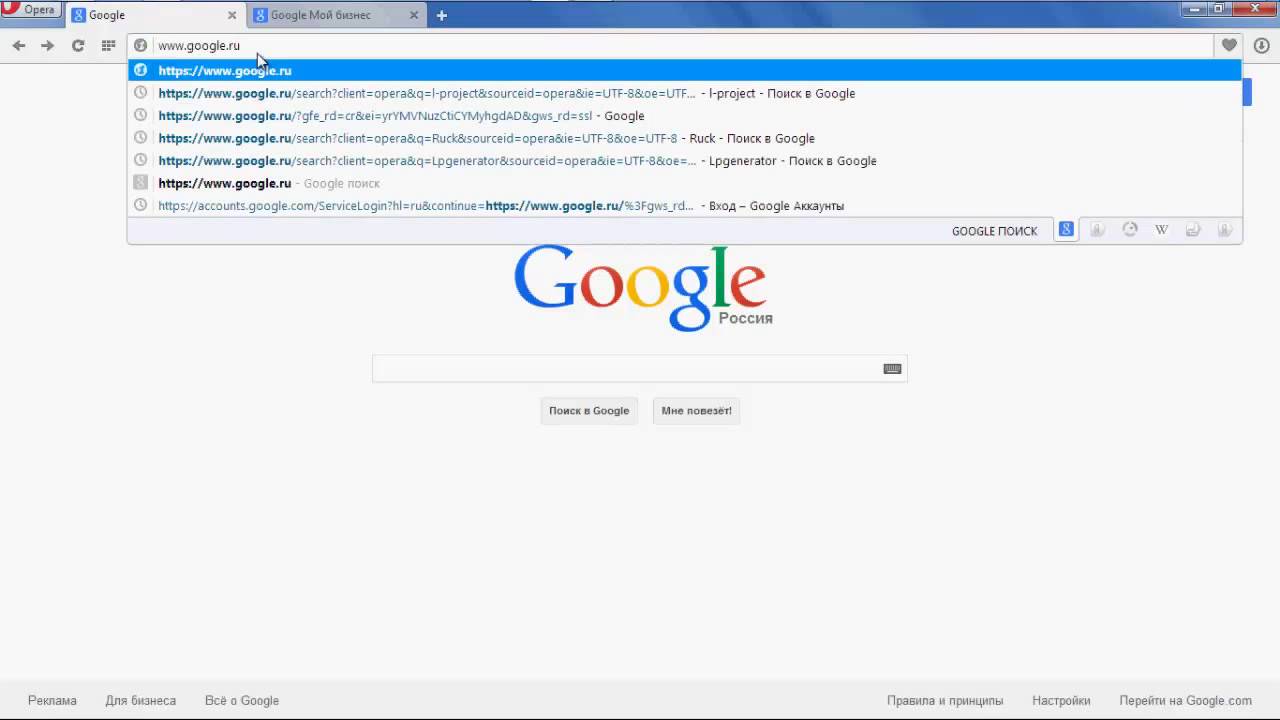Image resolution: width=1280 pixels, height=720 pixels.
Task: Select the highlighted https://www.google.ru suggestion
Action: tap(685, 70)
